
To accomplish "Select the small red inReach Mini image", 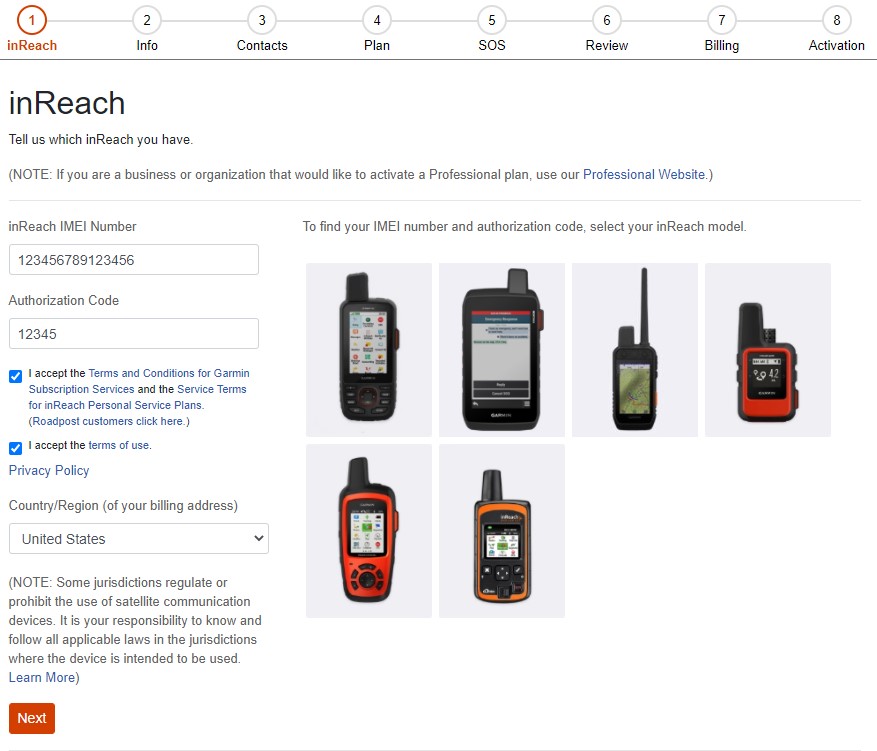I will tap(767, 349).
